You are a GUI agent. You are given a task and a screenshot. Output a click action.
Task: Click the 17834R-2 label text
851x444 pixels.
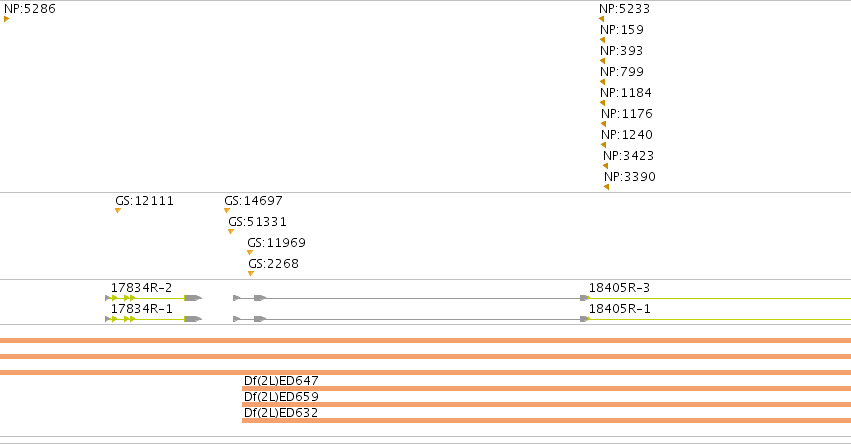click(142, 288)
